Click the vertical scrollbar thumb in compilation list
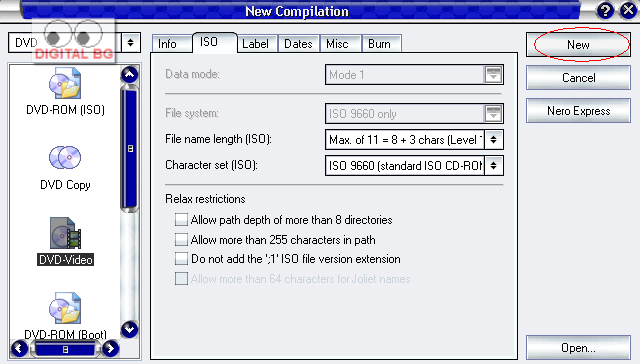The image size is (640, 364). (130, 149)
